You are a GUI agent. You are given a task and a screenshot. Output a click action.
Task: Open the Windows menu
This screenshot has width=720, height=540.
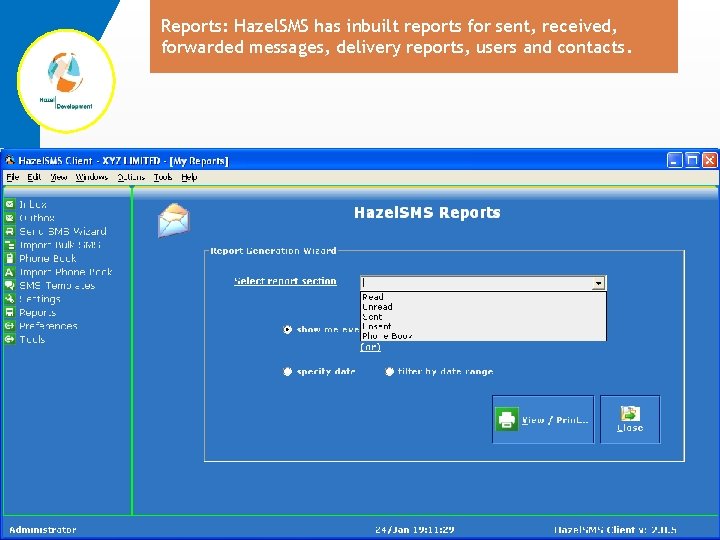coord(92,177)
